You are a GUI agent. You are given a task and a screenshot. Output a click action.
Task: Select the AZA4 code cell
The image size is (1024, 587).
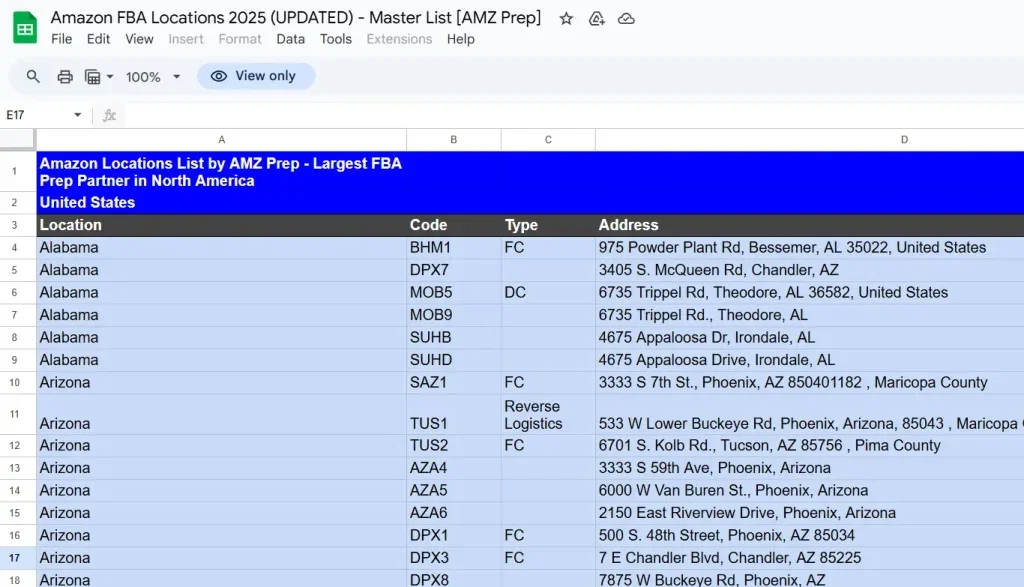pyautogui.click(x=454, y=468)
